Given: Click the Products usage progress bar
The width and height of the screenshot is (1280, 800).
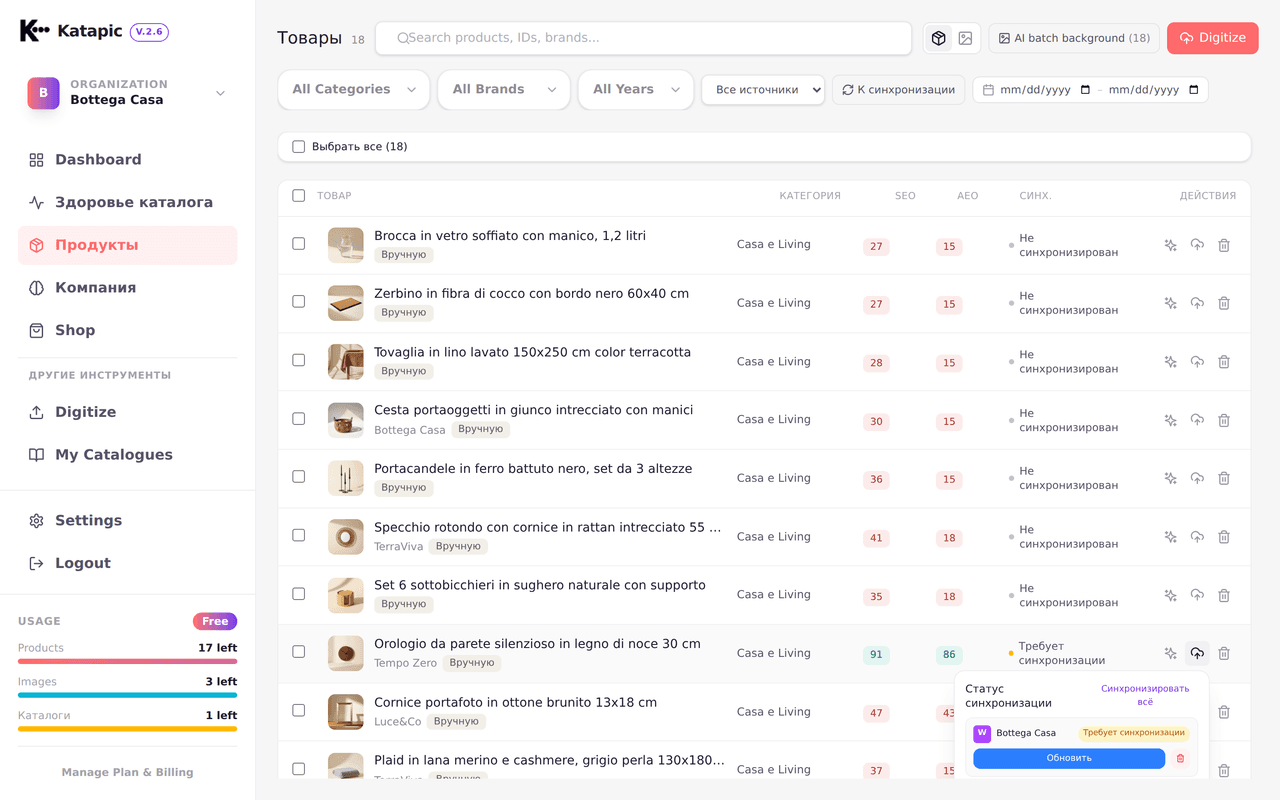Looking at the screenshot, I should 128,662.
